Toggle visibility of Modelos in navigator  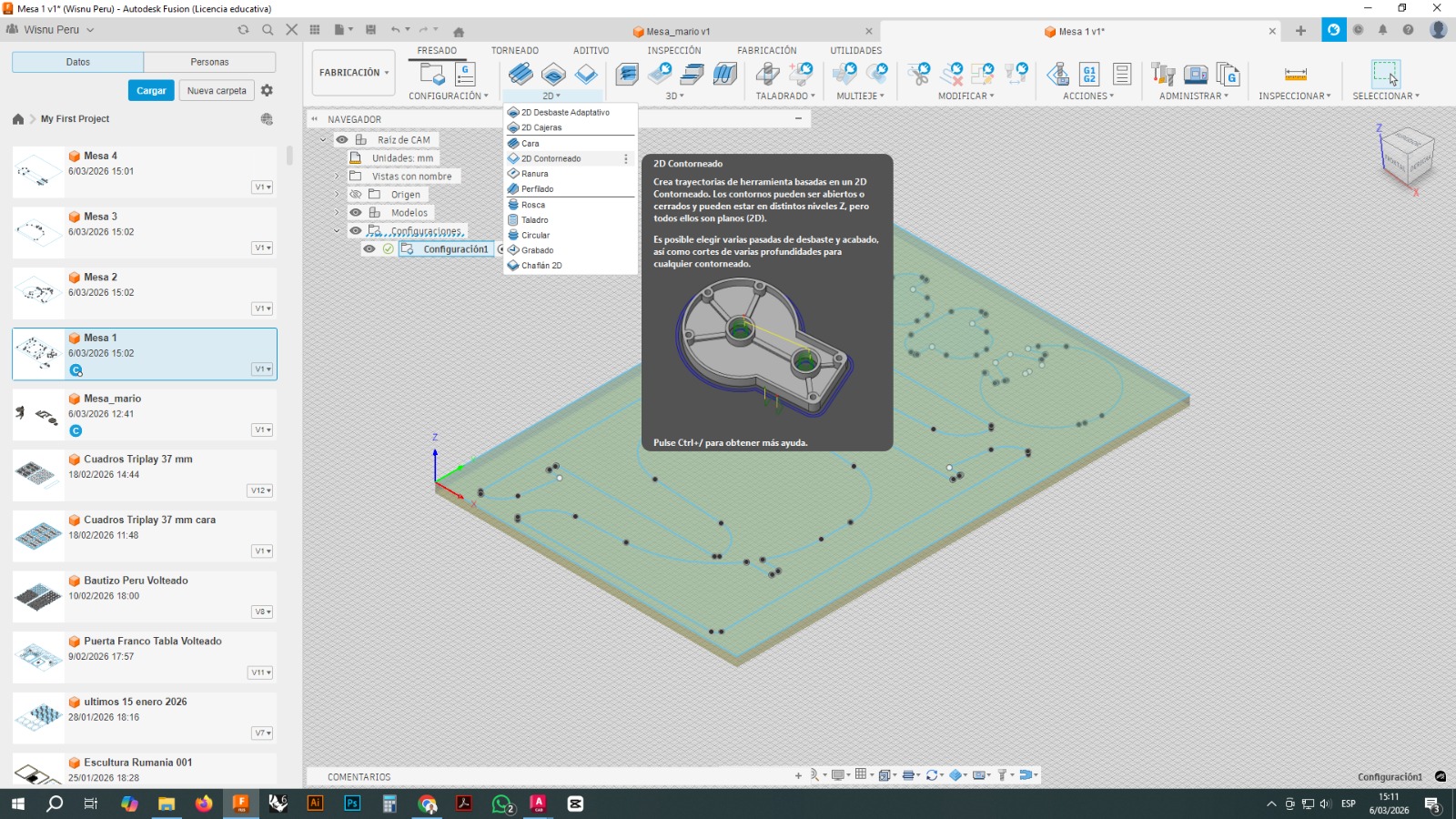356,213
